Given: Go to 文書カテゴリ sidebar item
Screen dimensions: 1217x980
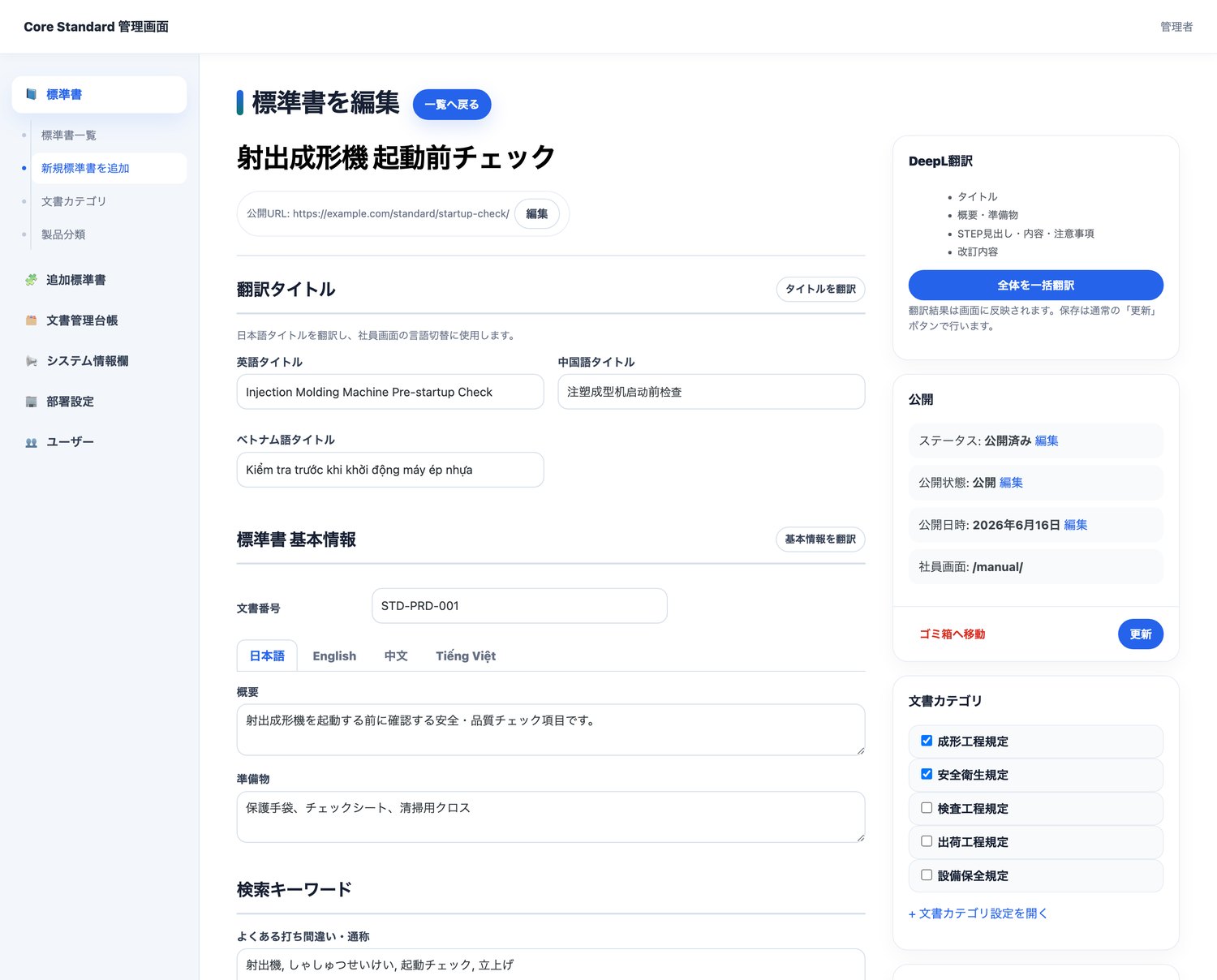Looking at the screenshot, I should [74, 201].
